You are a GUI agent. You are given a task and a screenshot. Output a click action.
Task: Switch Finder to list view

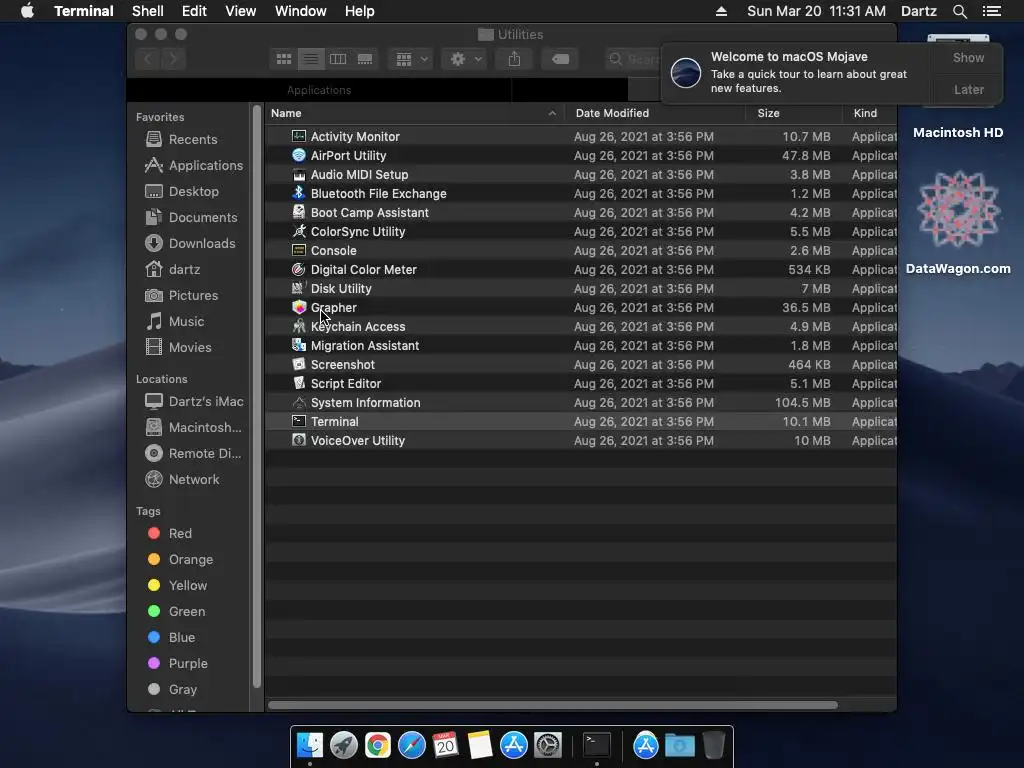pyautogui.click(x=311, y=59)
